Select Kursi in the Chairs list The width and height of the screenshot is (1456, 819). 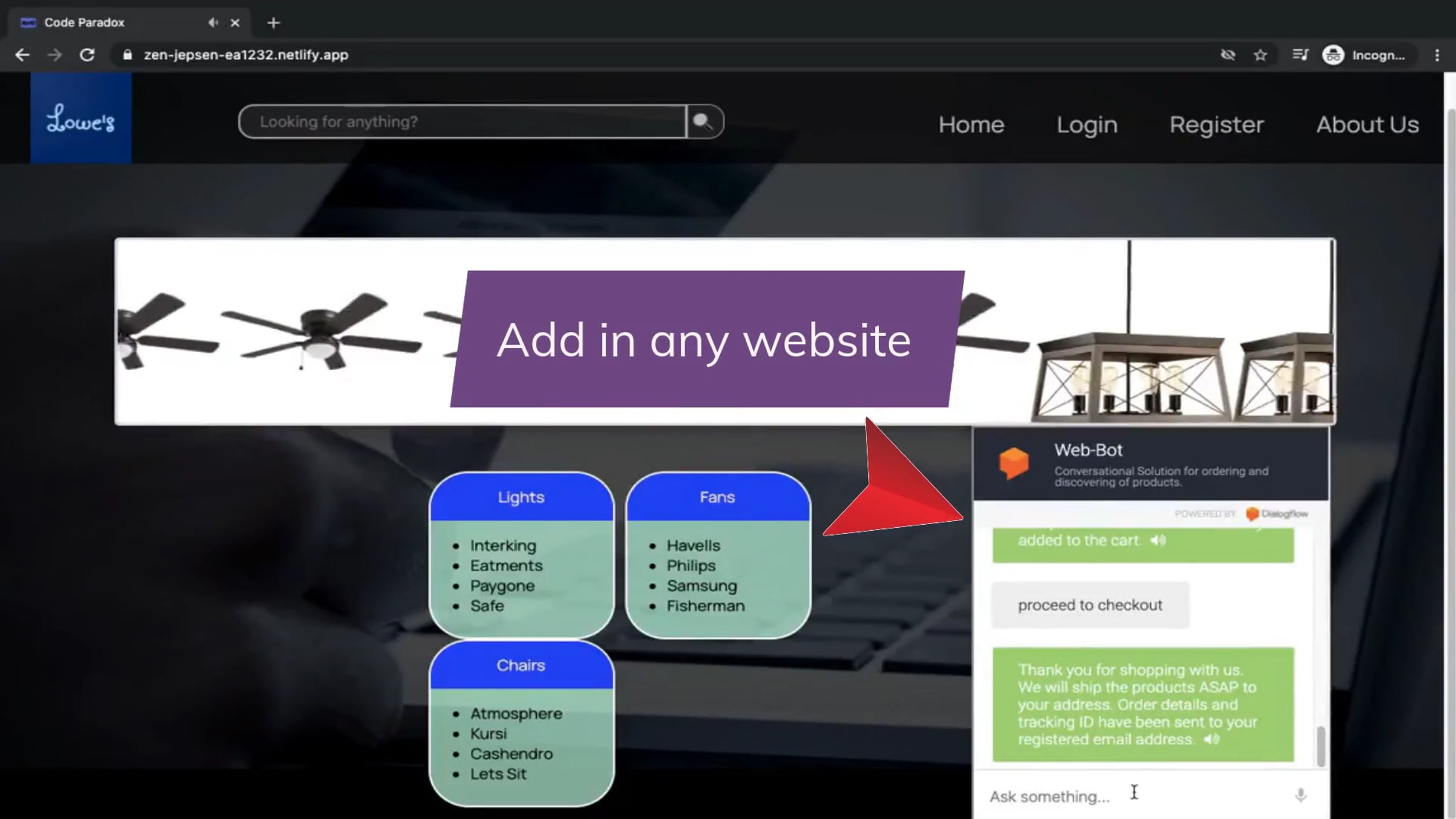(x=488, y=733)
